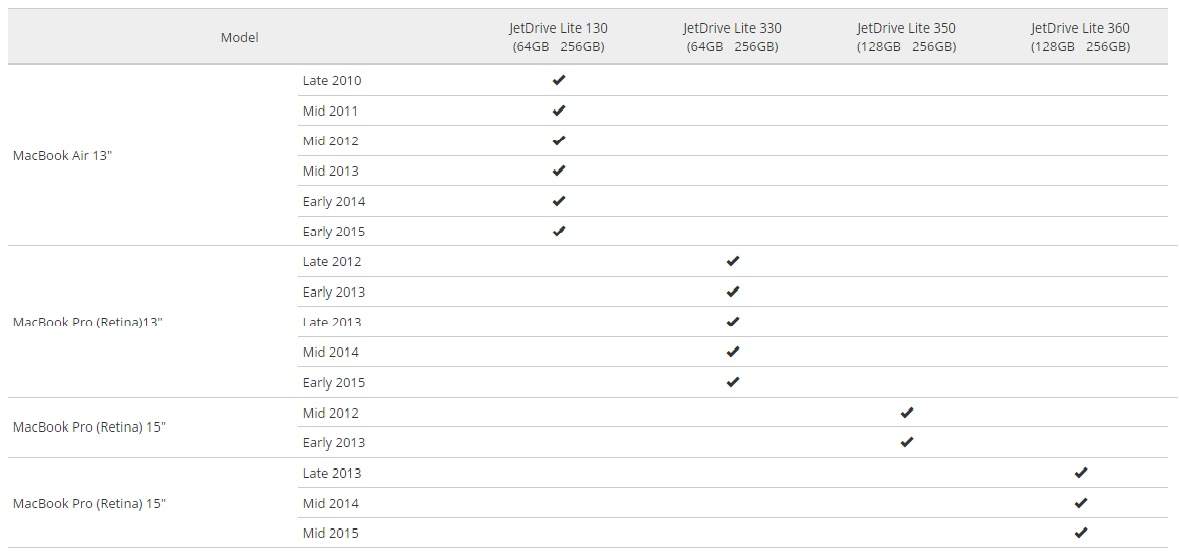1179x560 pixels.
Task: Click the checkmark in the Late 2012 row
Action: click(x=733, y=261)
